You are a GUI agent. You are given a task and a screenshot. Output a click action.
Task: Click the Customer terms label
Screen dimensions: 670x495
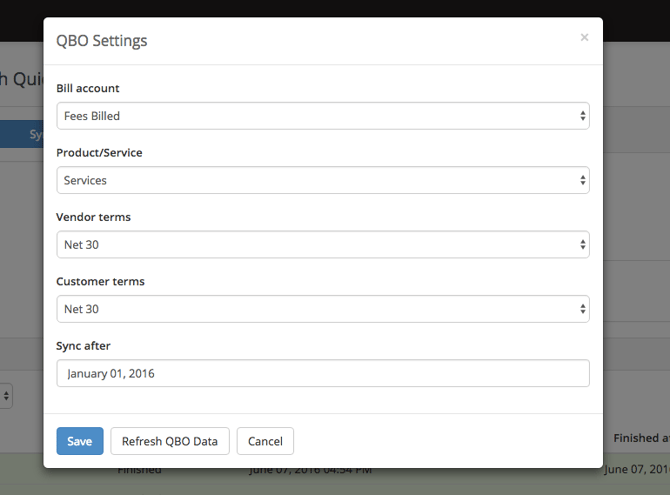click(100, 281)
